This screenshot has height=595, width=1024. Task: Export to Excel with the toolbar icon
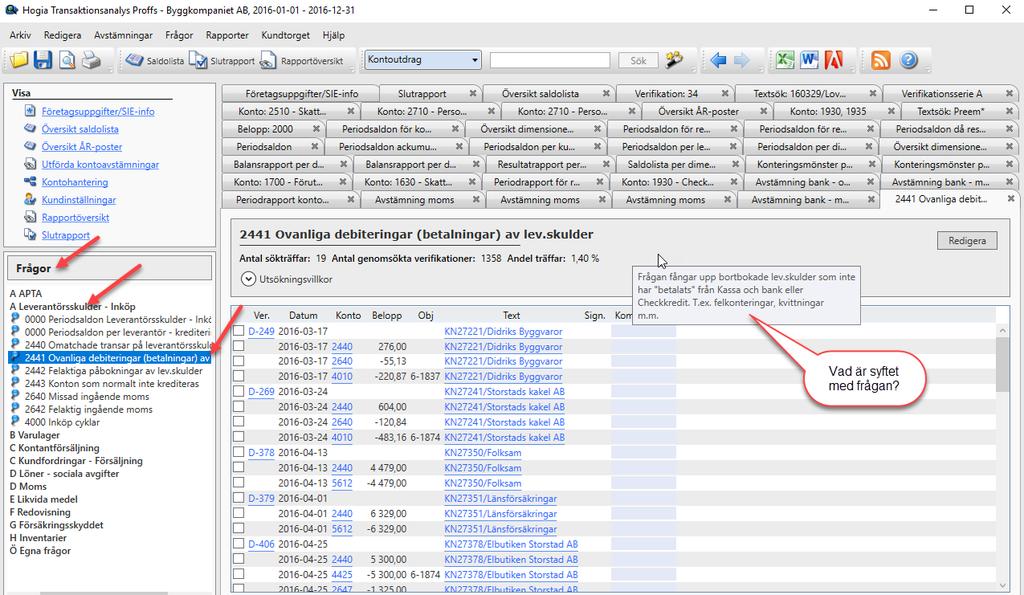pos(785,60)
